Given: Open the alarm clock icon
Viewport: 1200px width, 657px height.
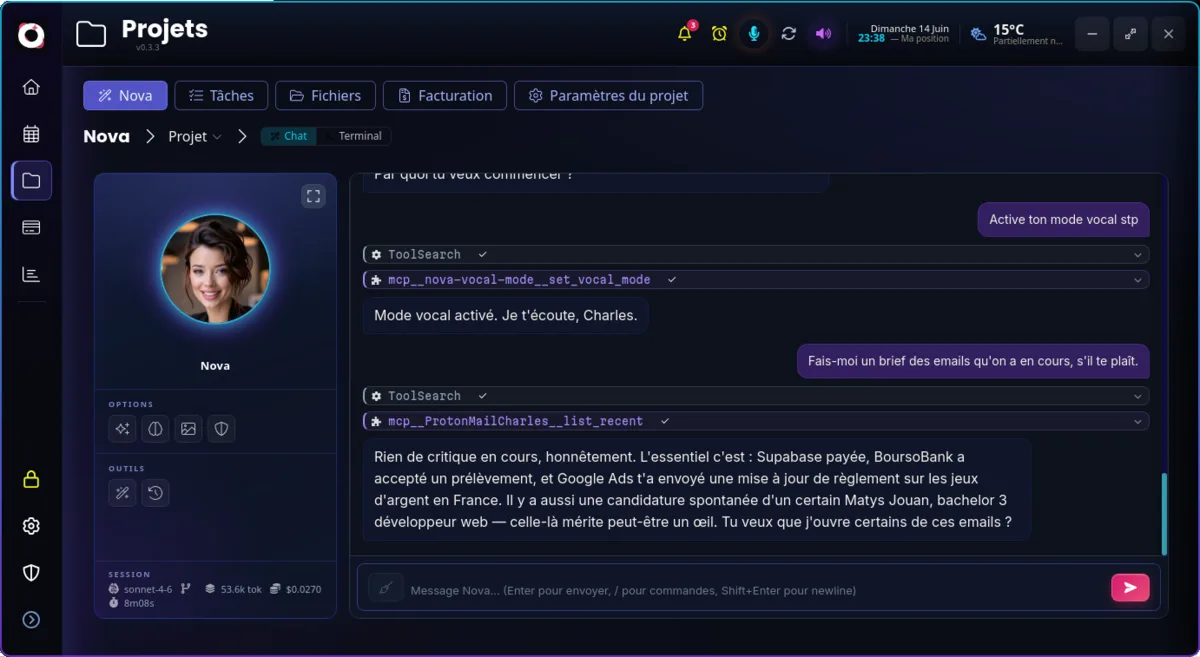Looking at the screenshot, I should coord(719,34).
